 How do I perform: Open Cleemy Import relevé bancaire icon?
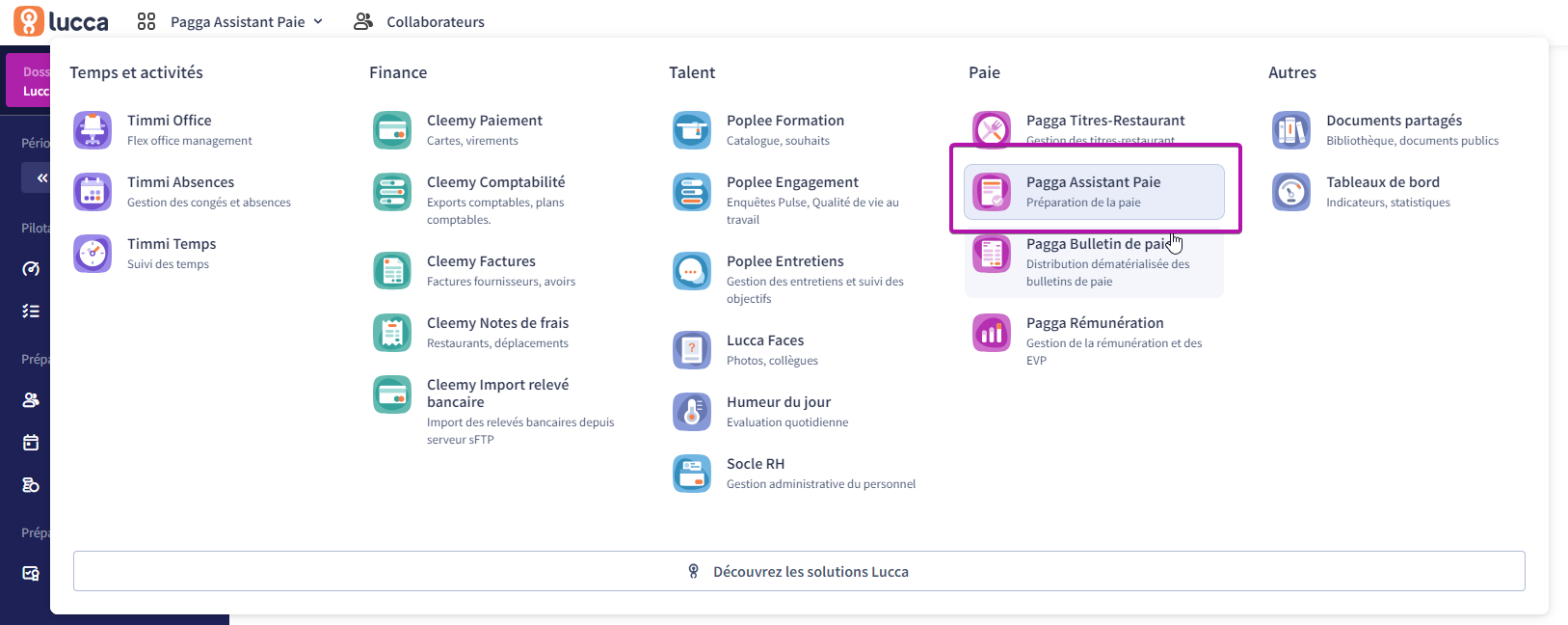point(392,394)
